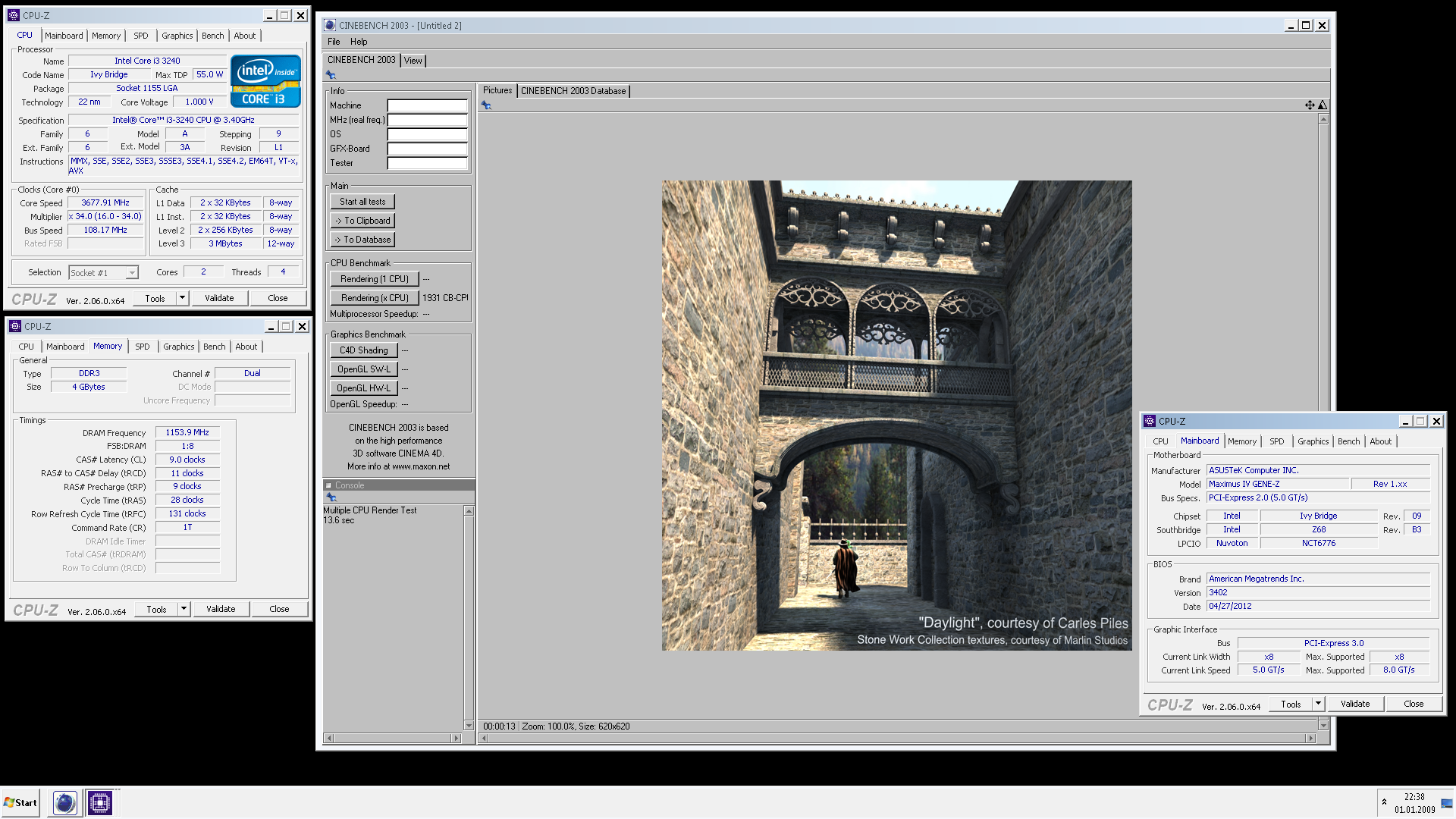Click the MHz (real freq.) input field

click(x=428, y=120)
